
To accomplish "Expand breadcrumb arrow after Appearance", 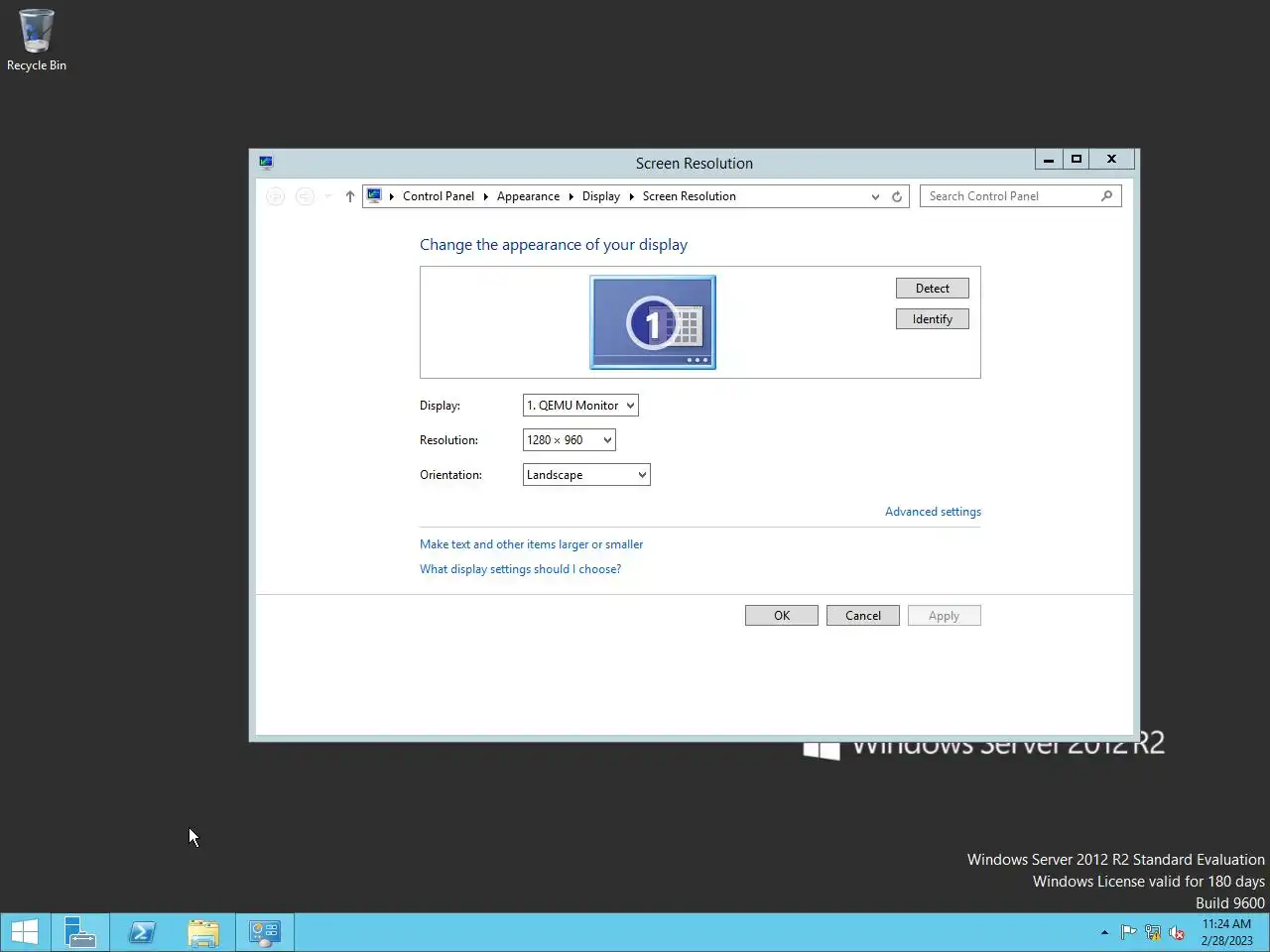I will coord(571,196).
